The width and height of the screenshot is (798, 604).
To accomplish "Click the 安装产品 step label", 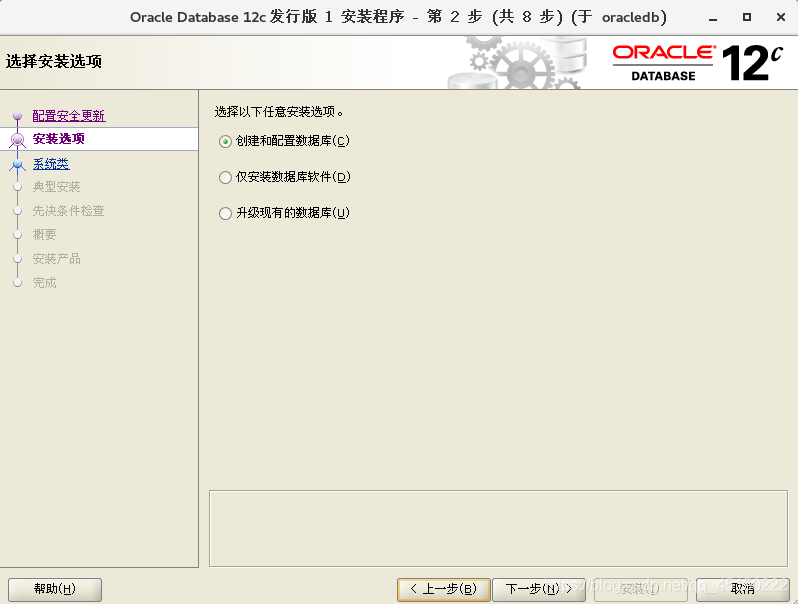I will (x=56, y=258).
